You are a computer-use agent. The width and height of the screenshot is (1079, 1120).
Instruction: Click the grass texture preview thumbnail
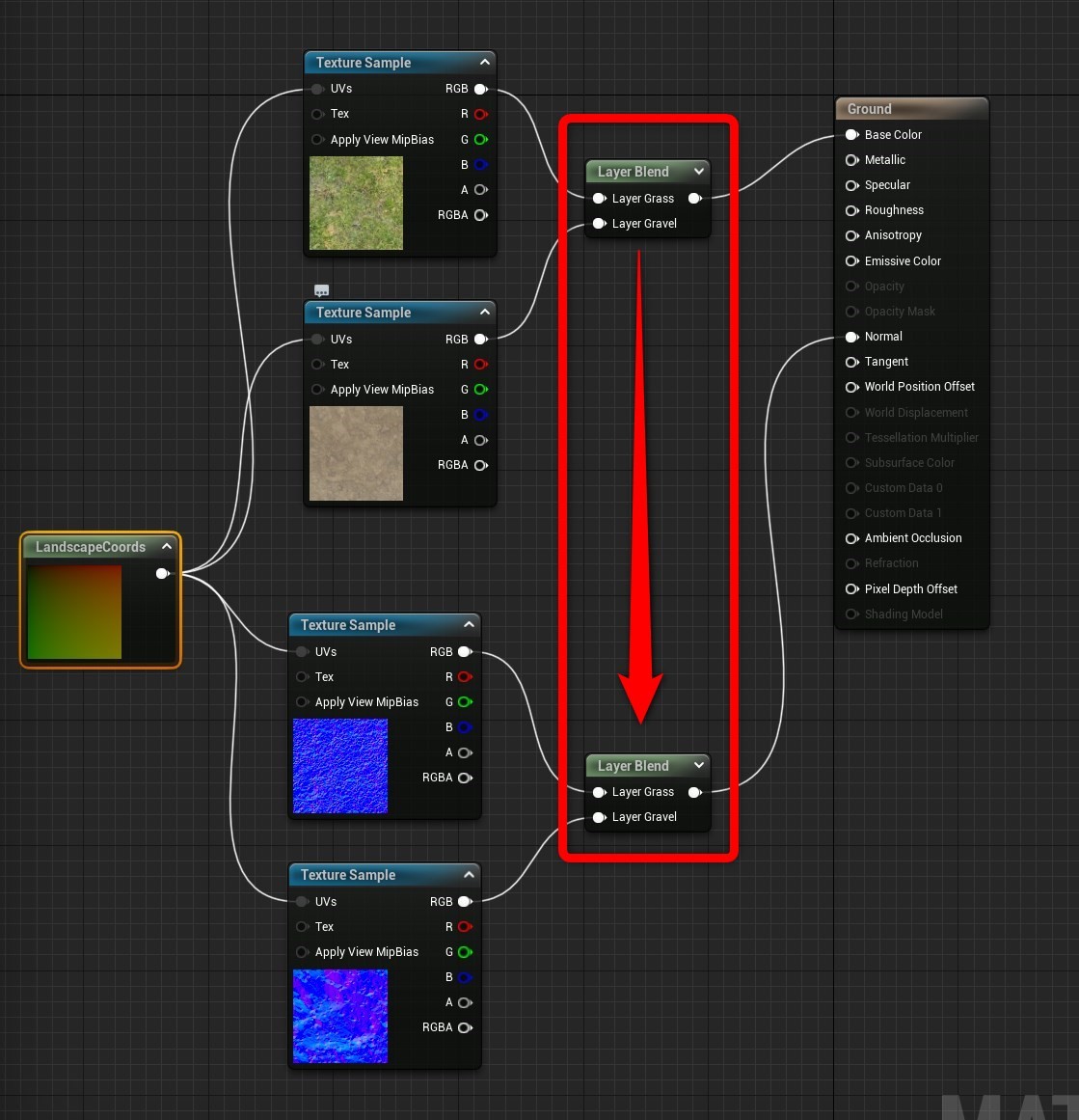click(x=356, y=203)
